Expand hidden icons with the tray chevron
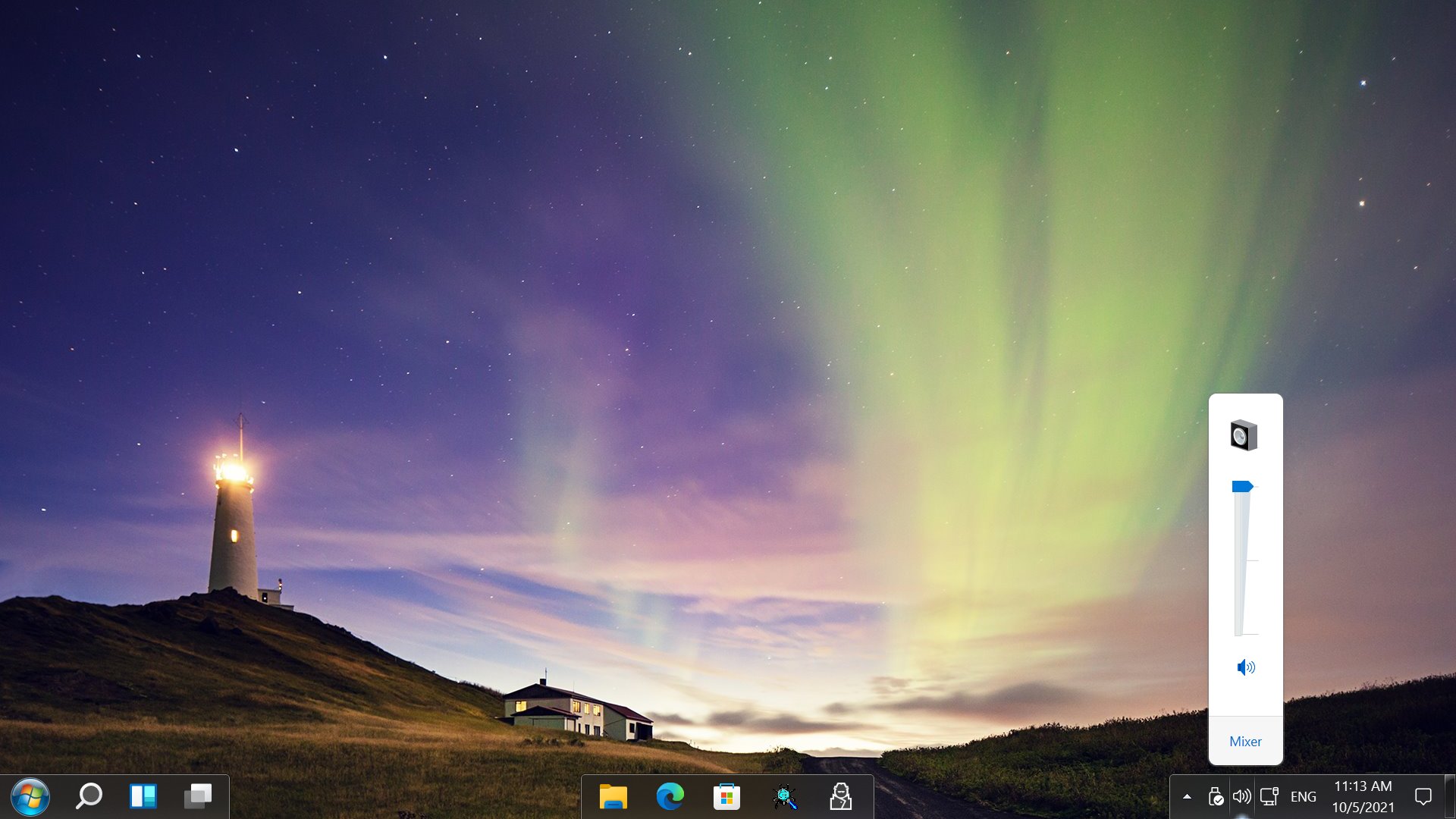The height and width of the screenshot is (819, 1456). point(1187,796)
